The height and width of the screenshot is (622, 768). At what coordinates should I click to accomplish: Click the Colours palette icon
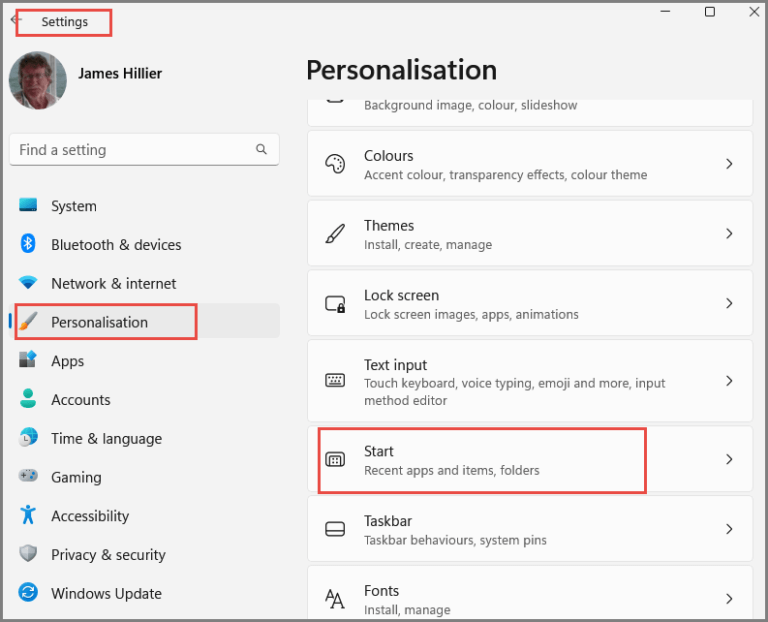[x=335, y=164]
